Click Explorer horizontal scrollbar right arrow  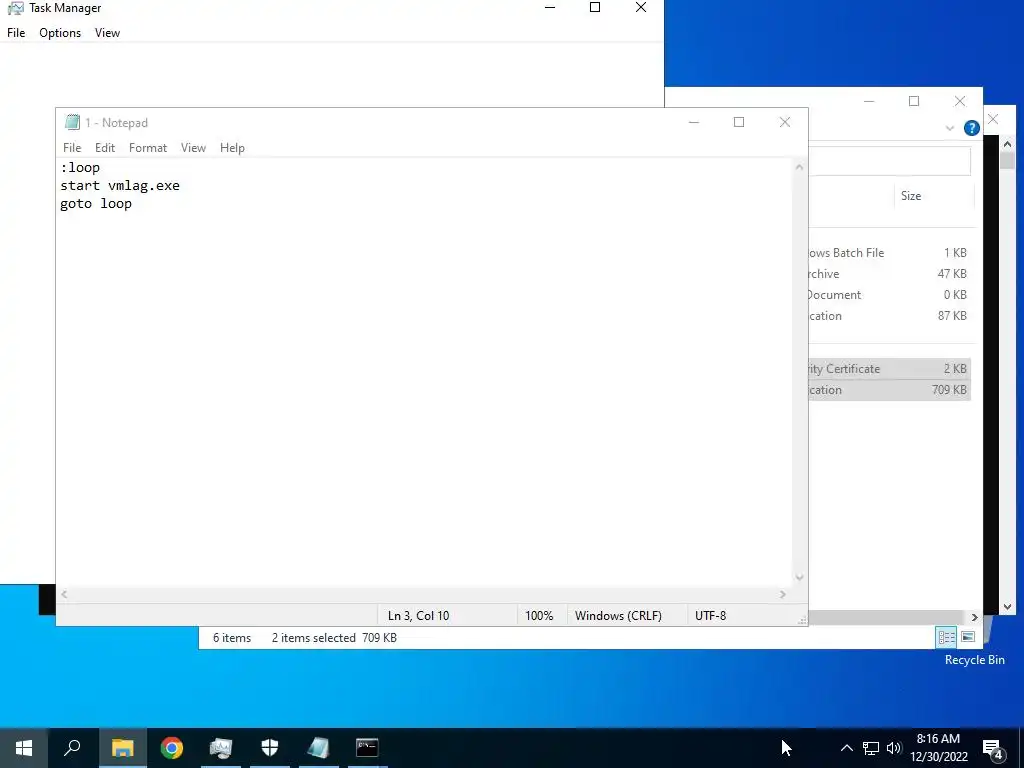[x=974, y=617]
